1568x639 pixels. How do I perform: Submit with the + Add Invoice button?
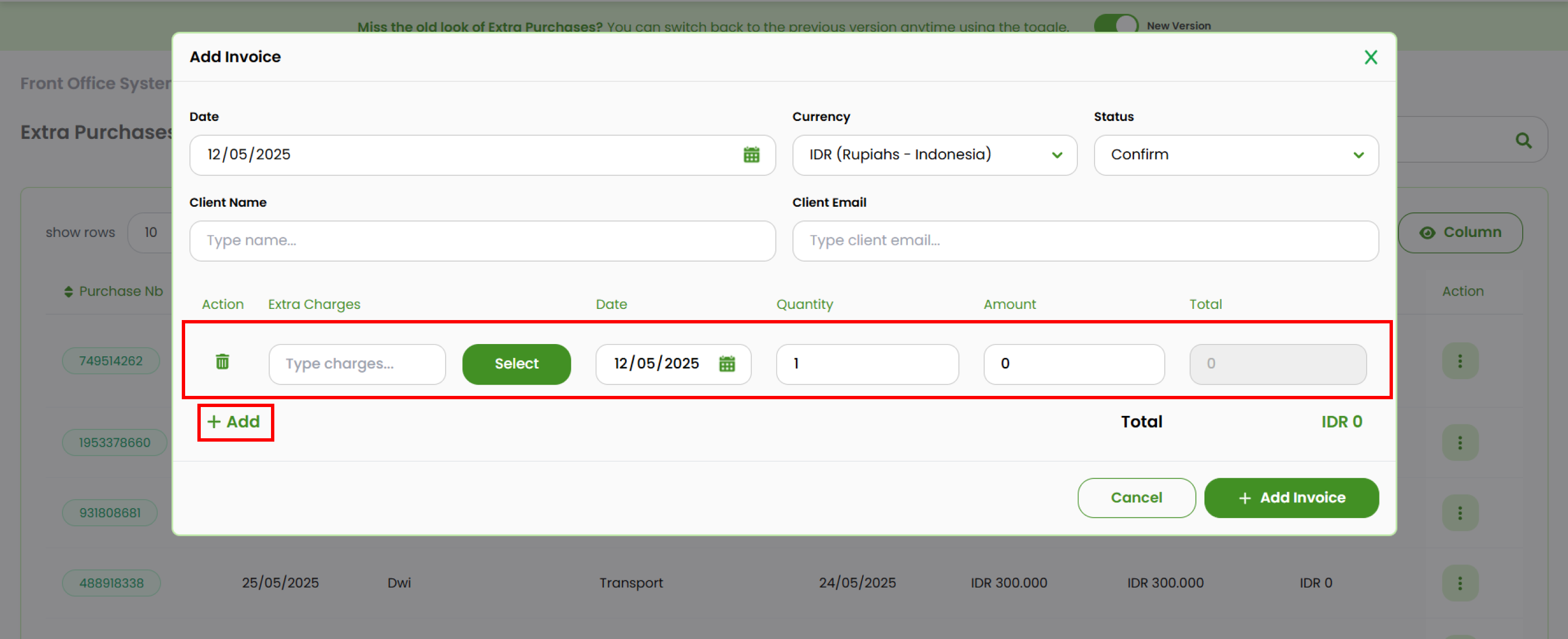click(x=1291, y=498)
